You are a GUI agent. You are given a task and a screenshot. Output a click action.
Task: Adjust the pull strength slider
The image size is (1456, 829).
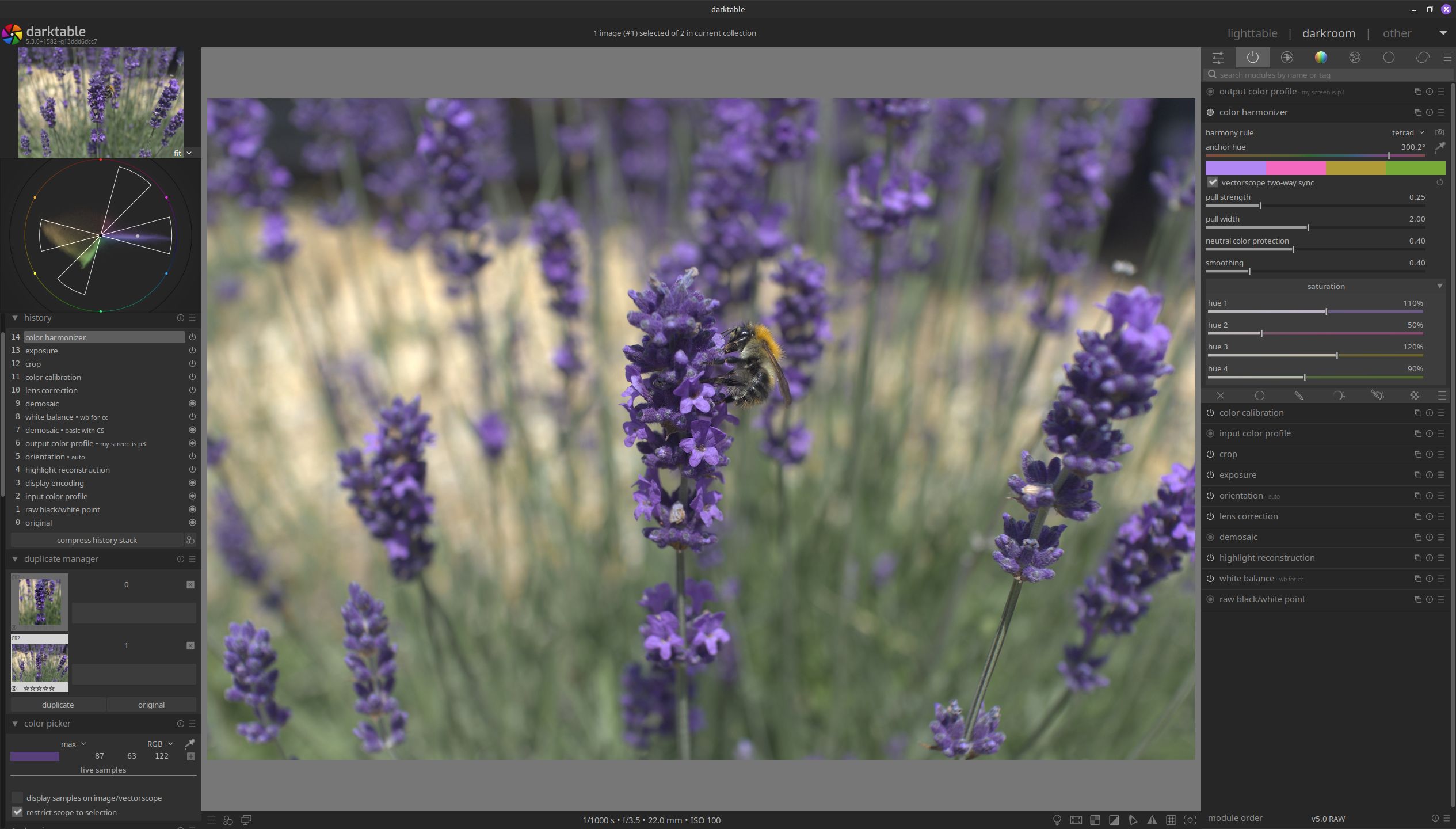pyautogui.click(x=1260, y=206)
